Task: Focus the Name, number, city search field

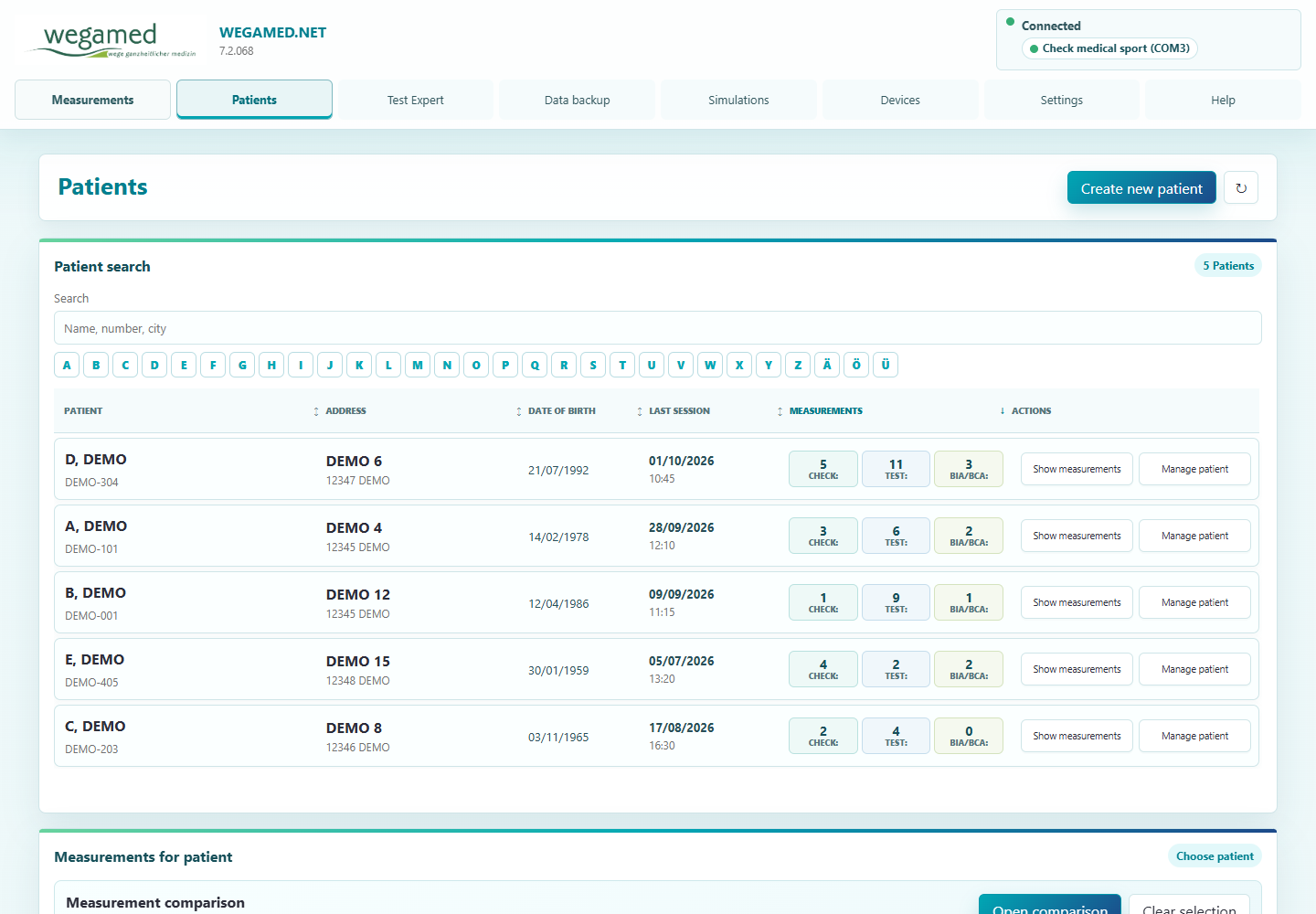Action: coord(658,328)
